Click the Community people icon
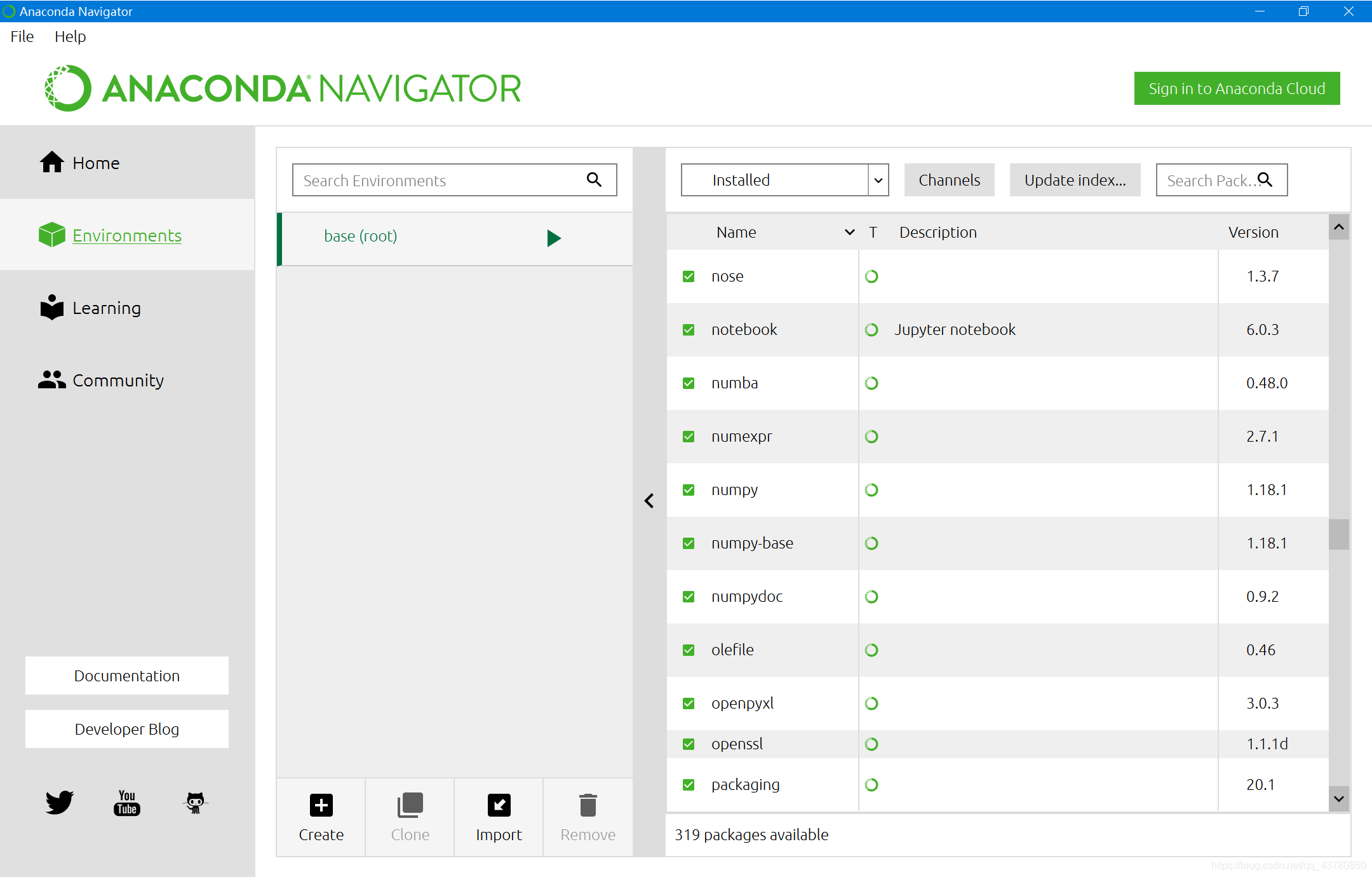 click(x=51, y=379)
